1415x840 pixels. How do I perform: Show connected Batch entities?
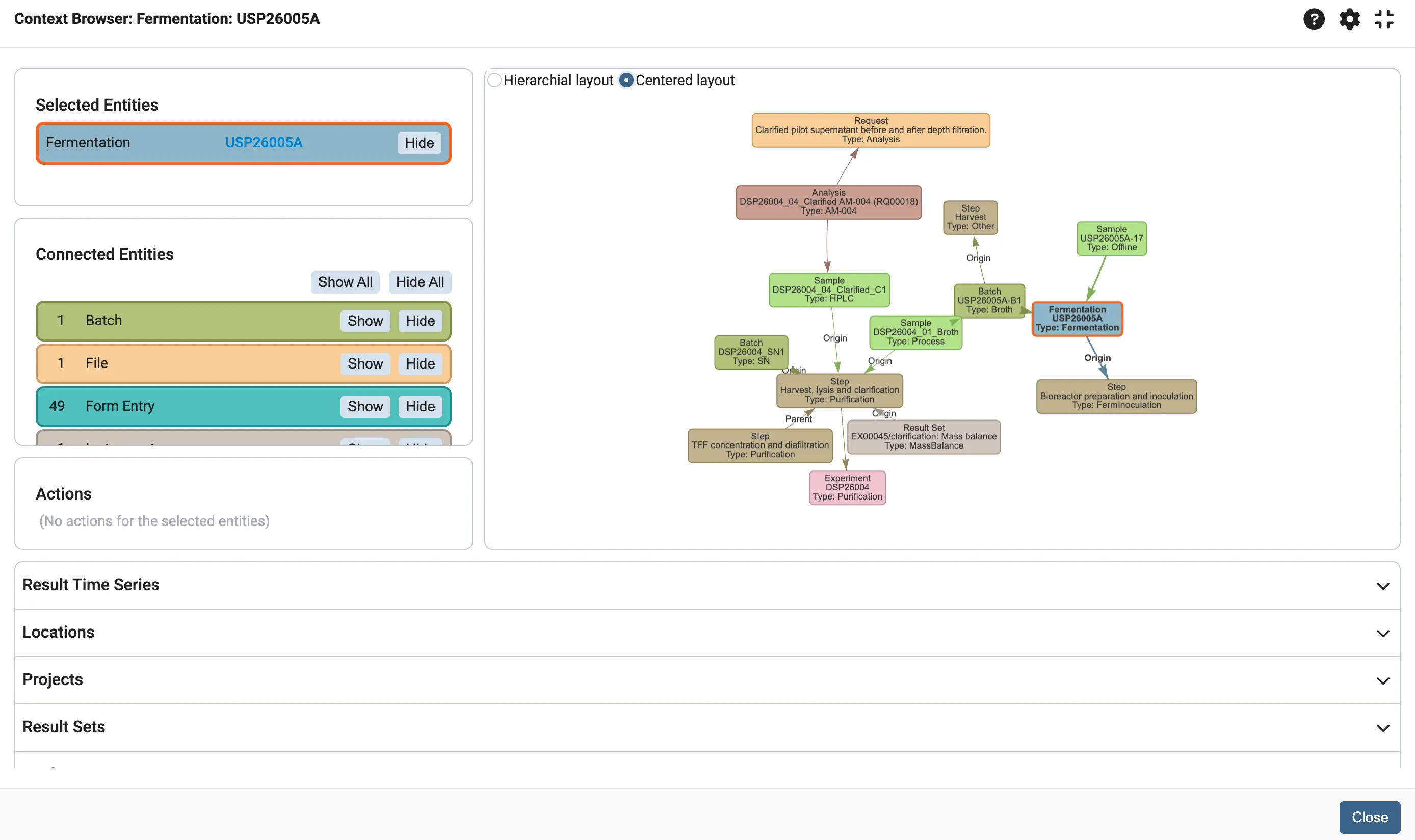point(365,321)
